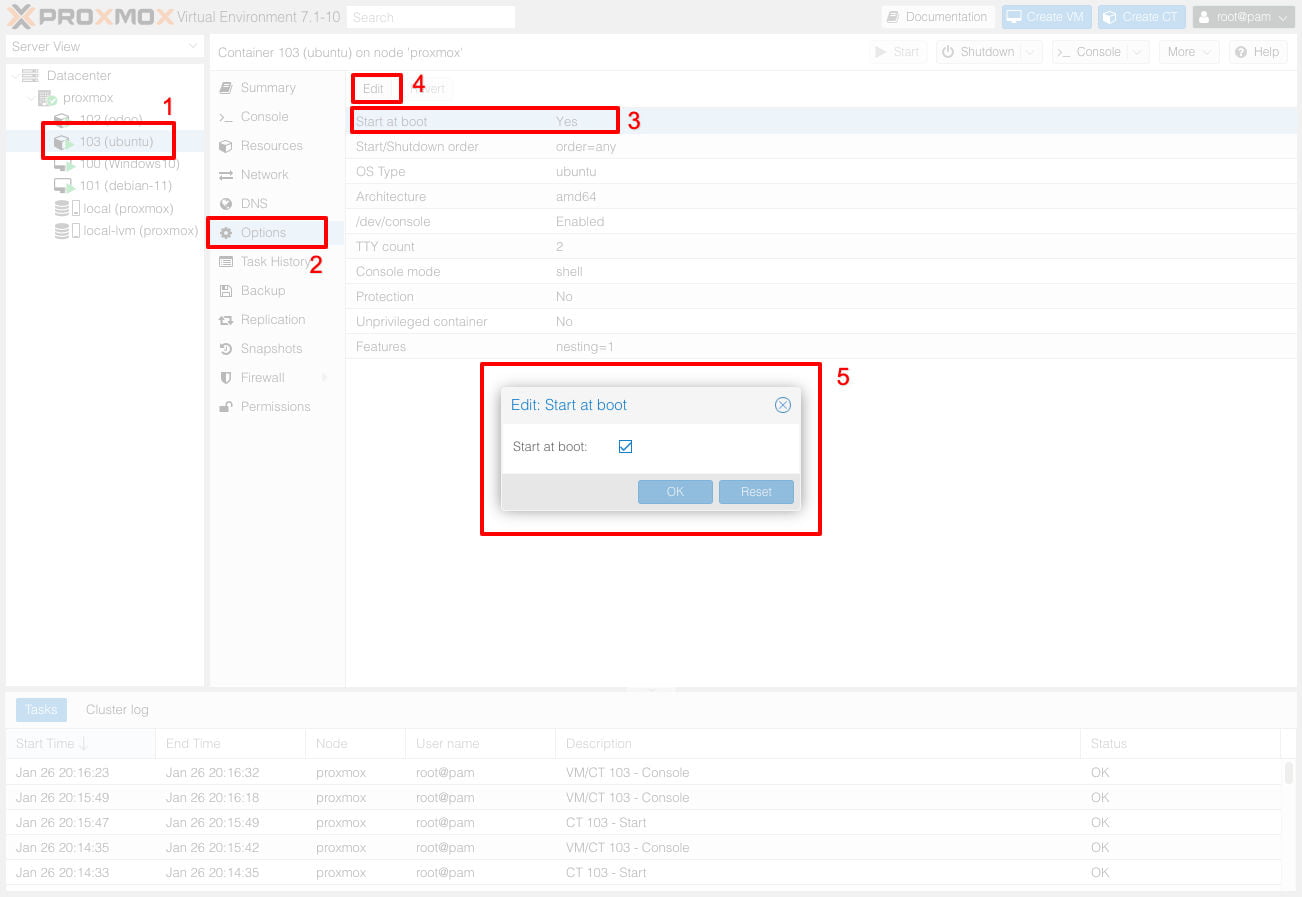Close the Edit: Start at boot dialog
Image resolution: width=1302 pixels, height=897 pixels.
pyautogui.click(x=783, y=405)
